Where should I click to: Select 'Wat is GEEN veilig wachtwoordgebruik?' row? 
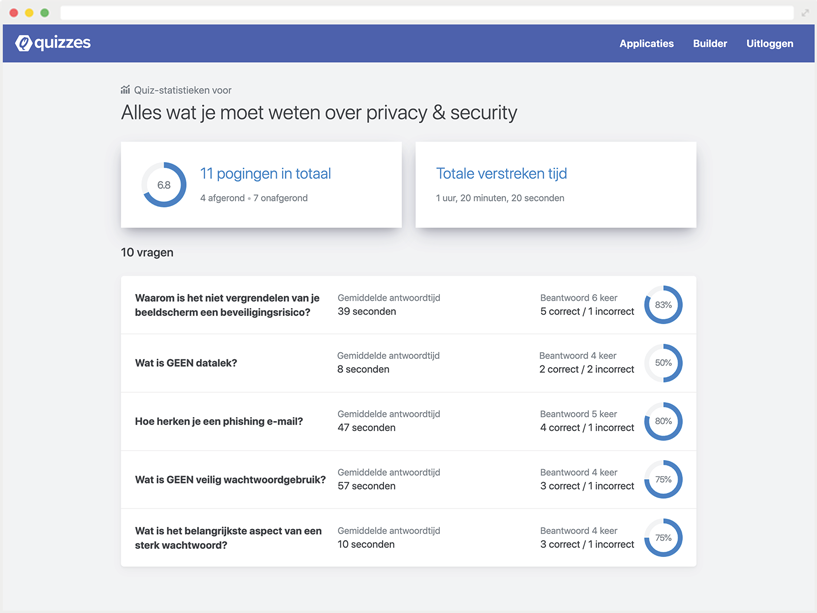coord(230,480)
